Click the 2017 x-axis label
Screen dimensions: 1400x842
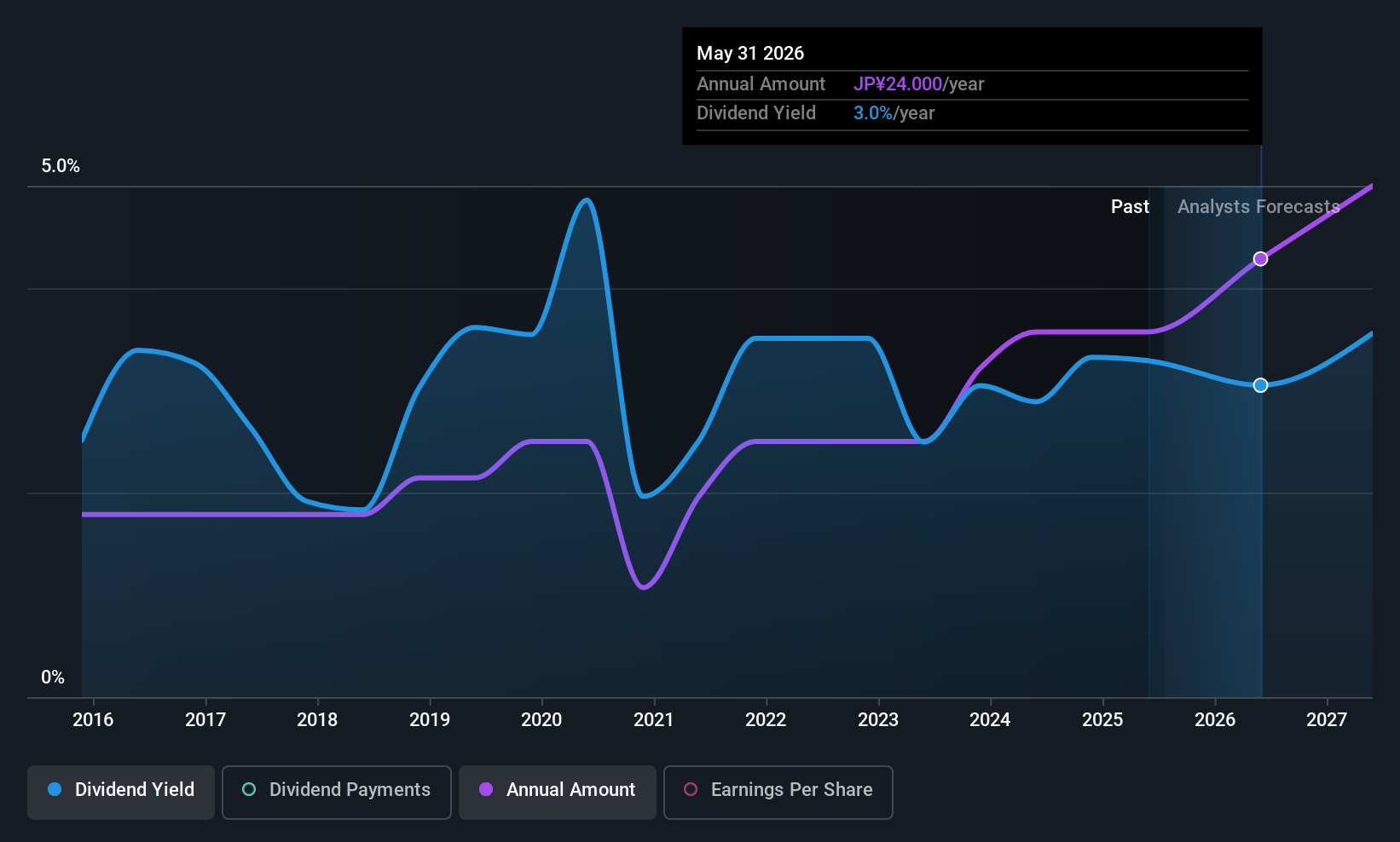(x=205, y=720)
